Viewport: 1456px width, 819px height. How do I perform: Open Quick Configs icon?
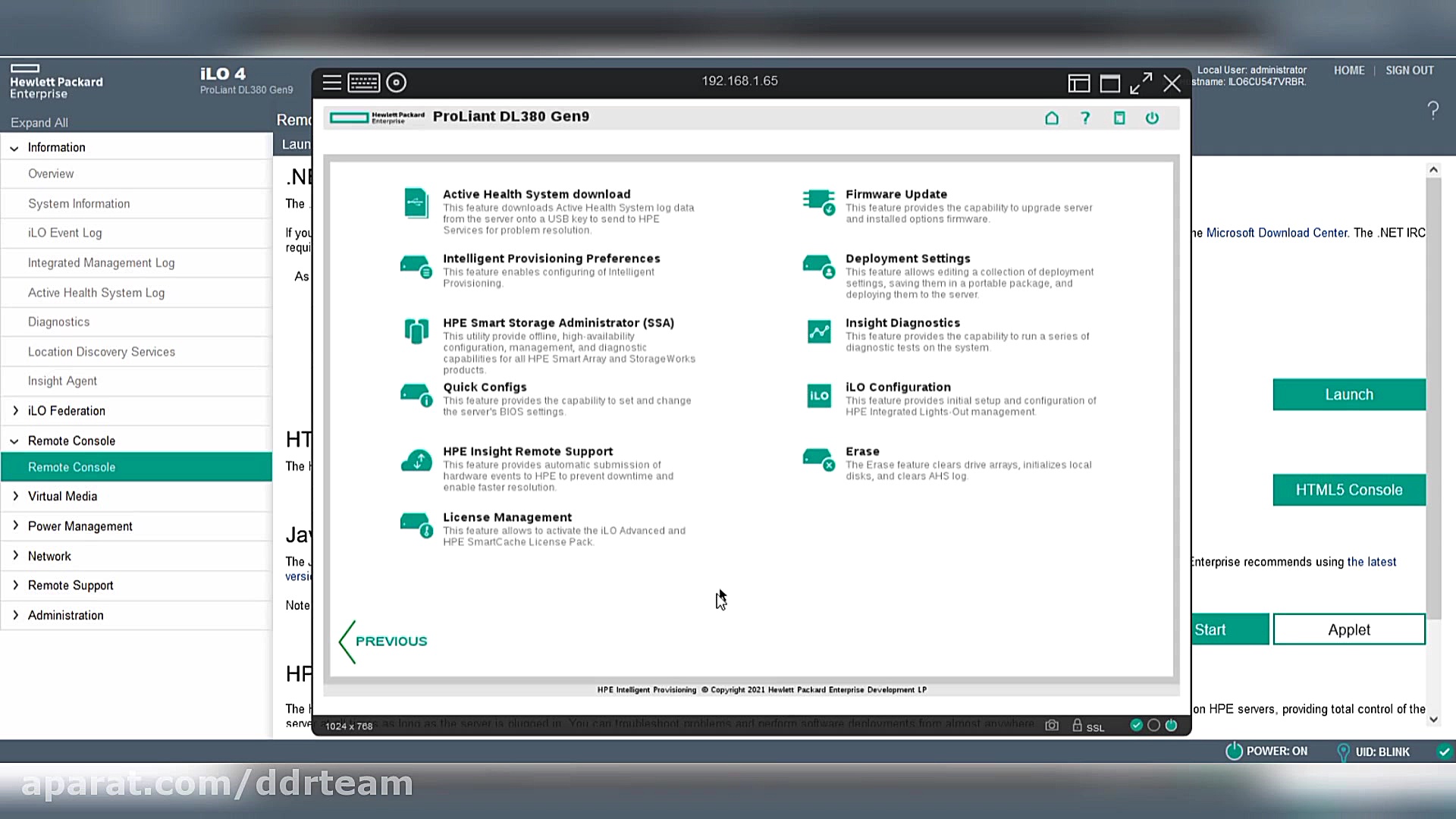416,396
